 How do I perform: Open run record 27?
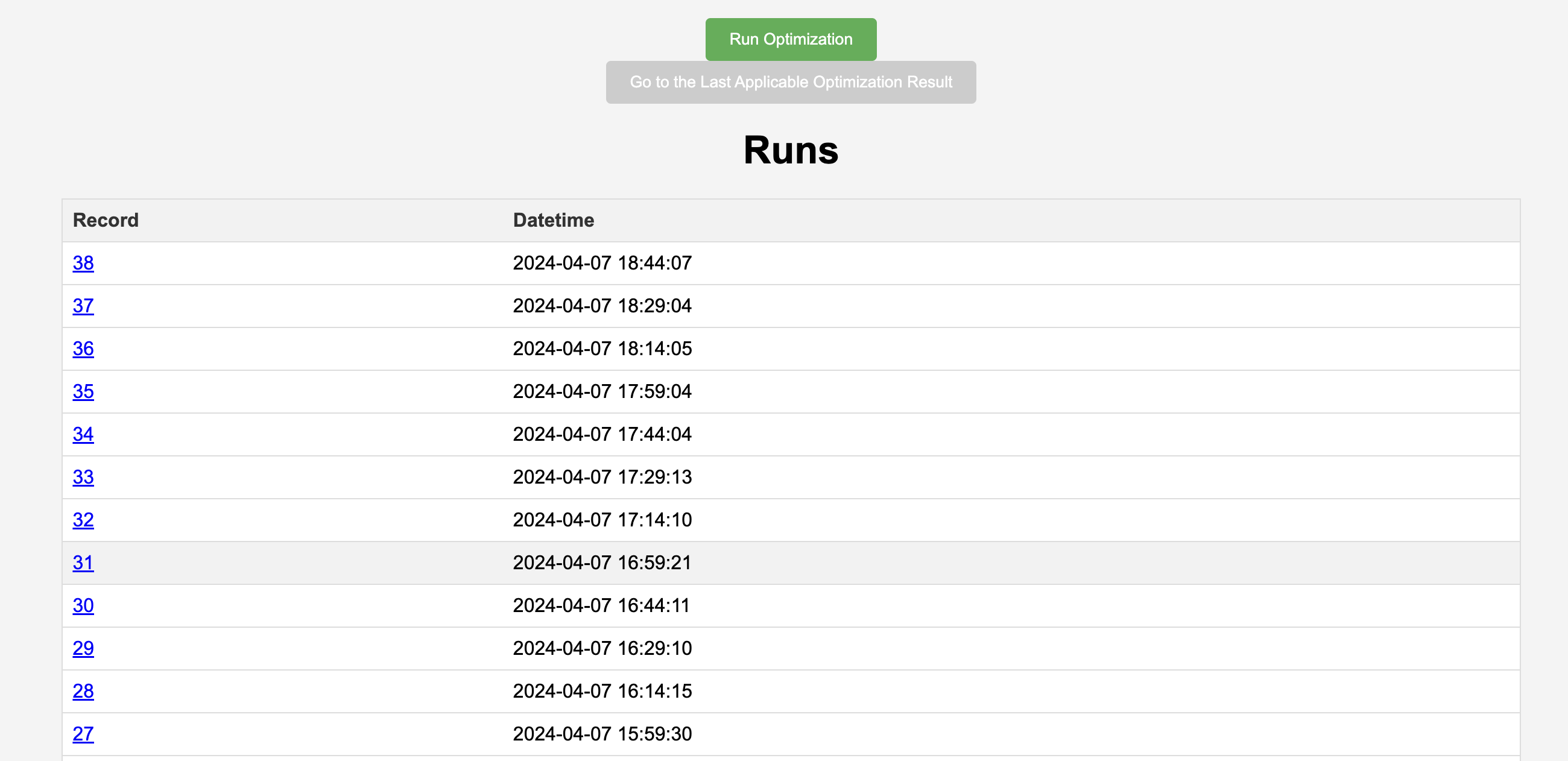(83, 734)
